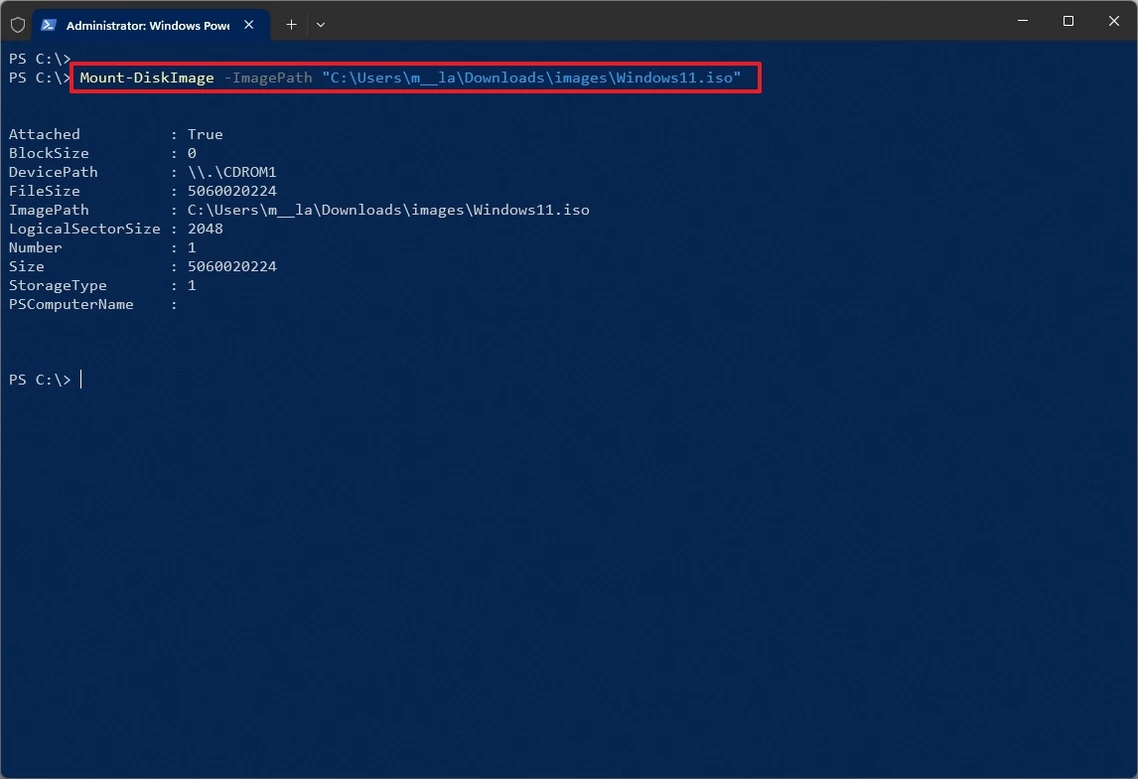Click the ImagePath output value line
Screen dimensions: 1138x779
388,210
